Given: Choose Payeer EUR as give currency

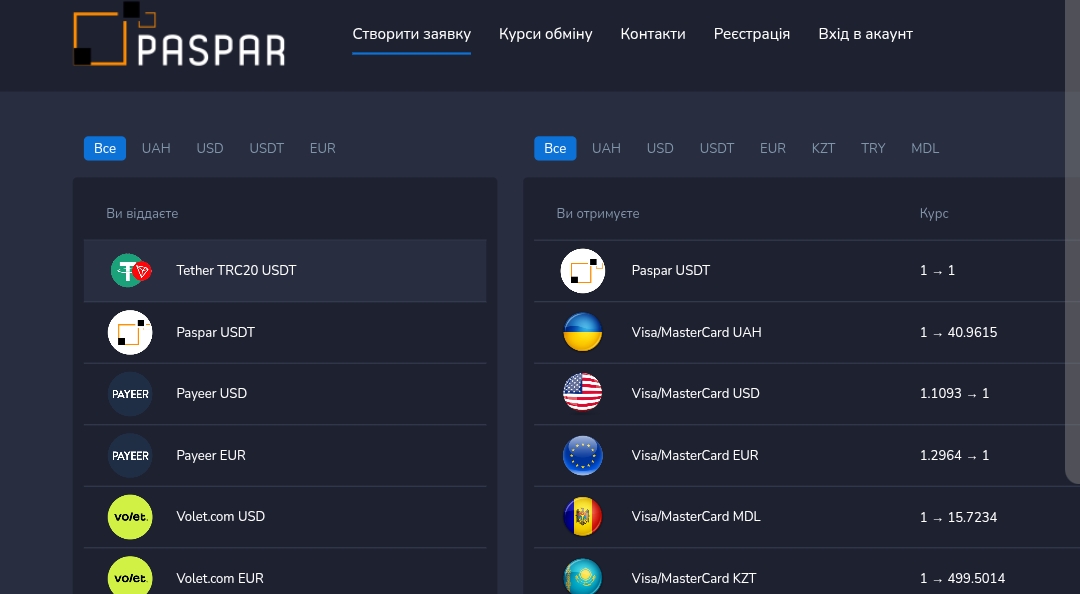Looking at the screenshot, I should tap(285, 455).
